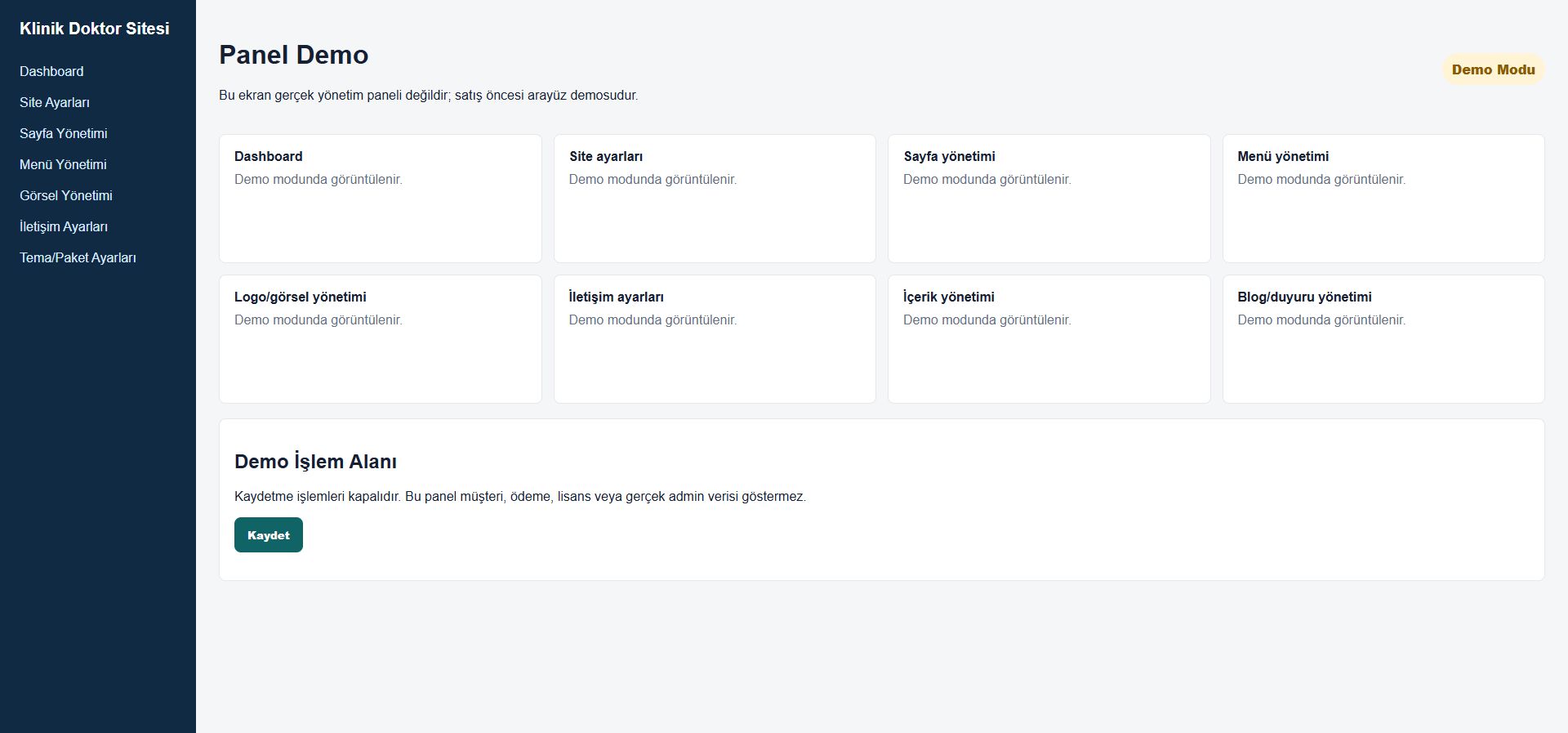The width and height of the screenshot is (1568, 733).
Task: Open İletişim Ayarları sidebar link
Action: click(x=64, y=226)
